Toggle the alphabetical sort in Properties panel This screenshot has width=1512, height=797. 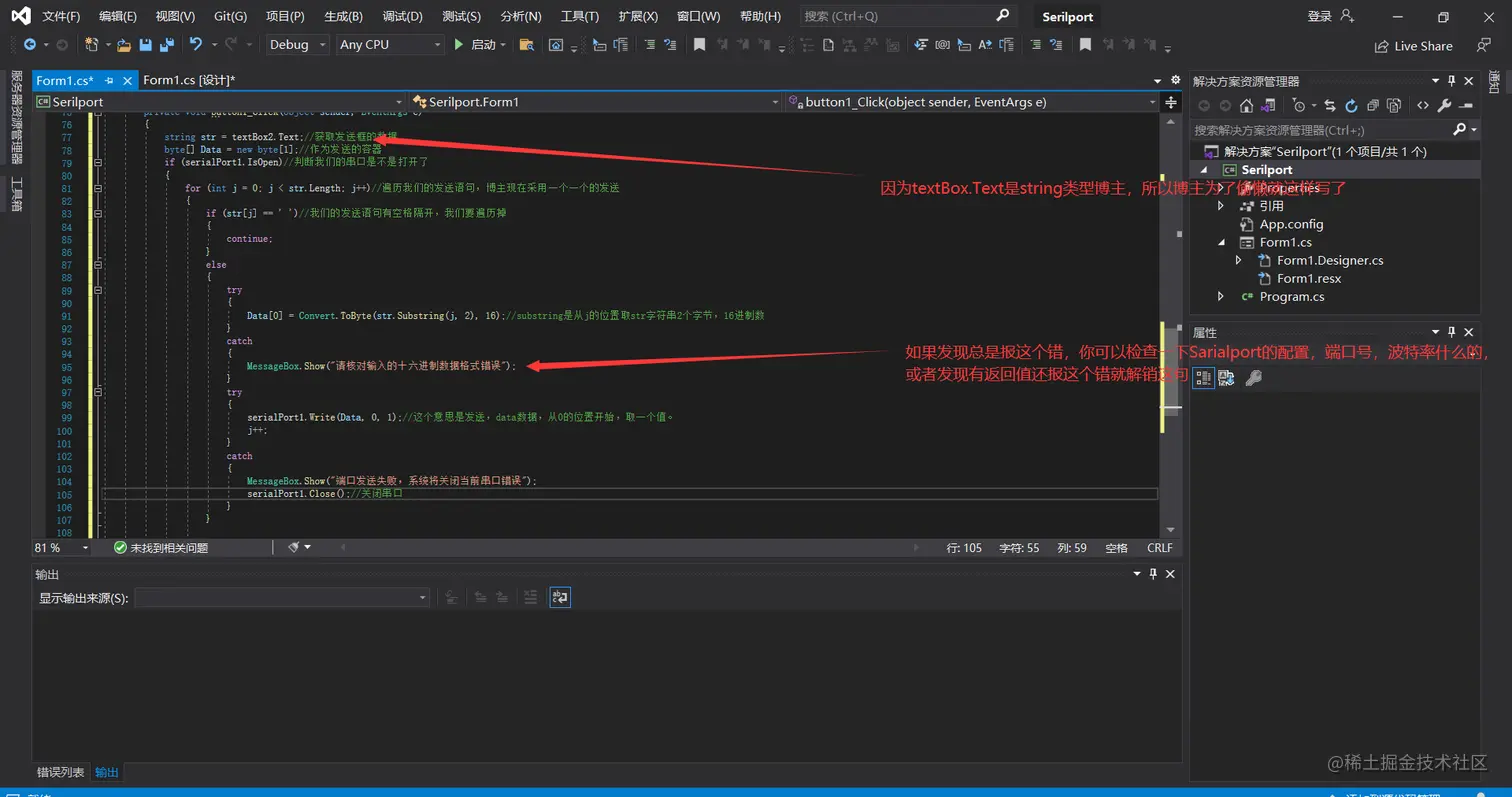(1226, 378)
